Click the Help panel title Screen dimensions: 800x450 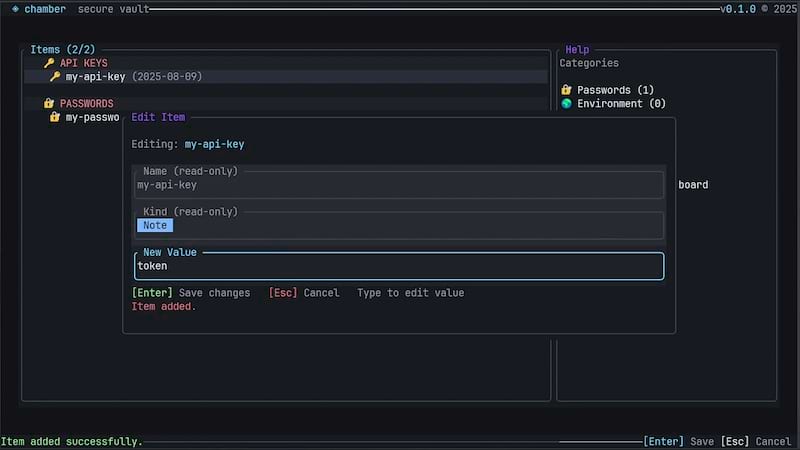click(x=577, y=49)
